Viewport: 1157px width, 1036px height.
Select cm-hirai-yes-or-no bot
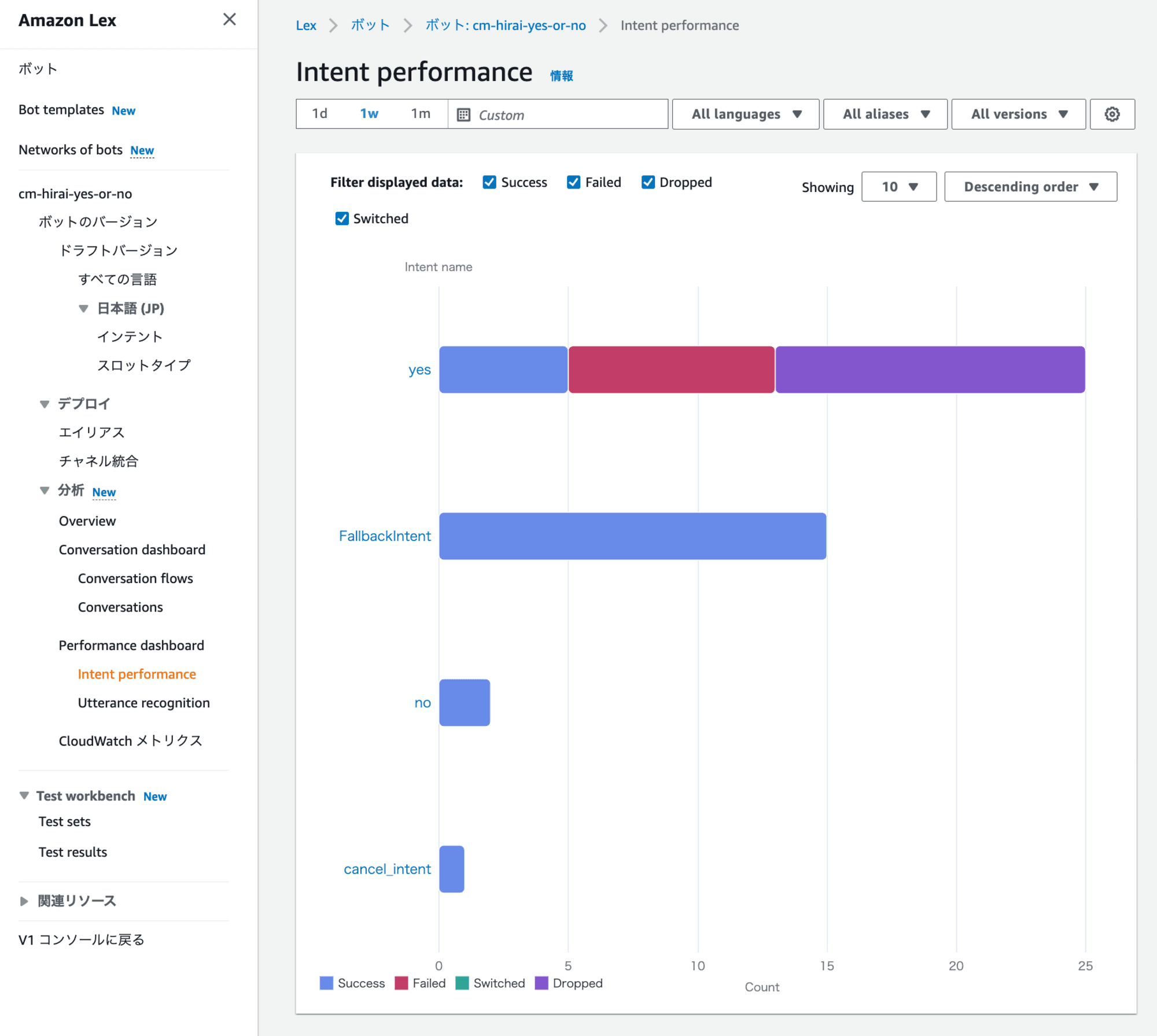75,194
